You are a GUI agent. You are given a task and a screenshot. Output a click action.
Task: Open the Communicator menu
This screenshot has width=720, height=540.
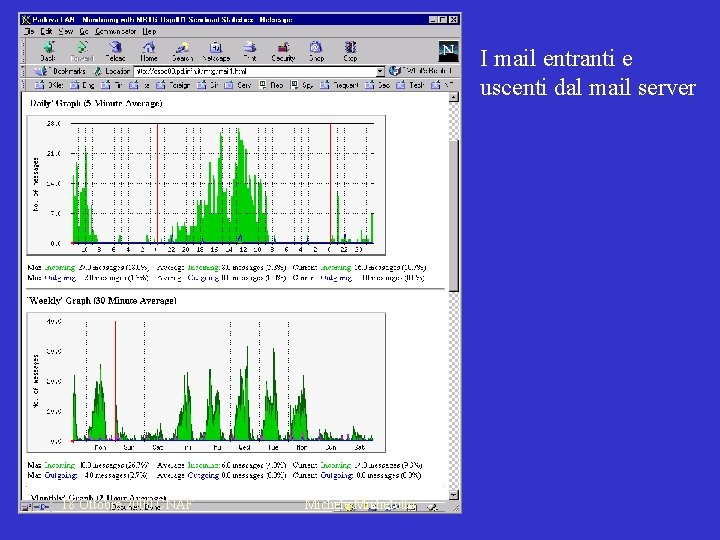click(x=115, y=31)
